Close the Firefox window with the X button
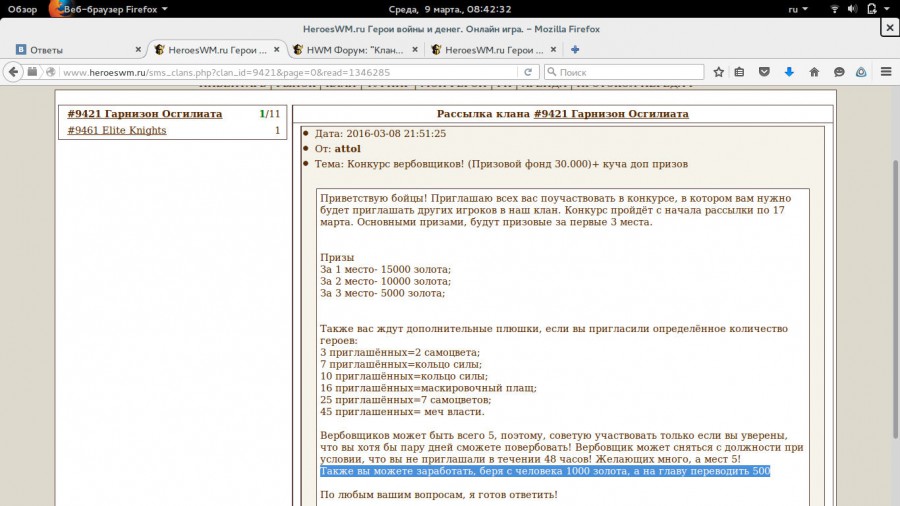The image size is (900, 506). (x=889, y=28)
